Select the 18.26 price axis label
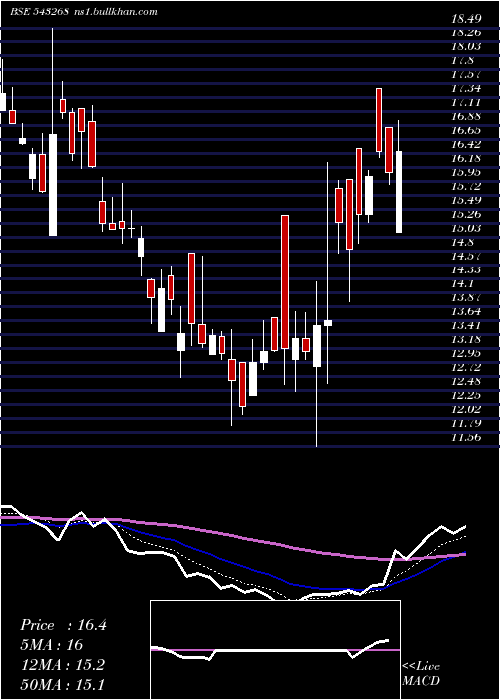 (466, 33)
